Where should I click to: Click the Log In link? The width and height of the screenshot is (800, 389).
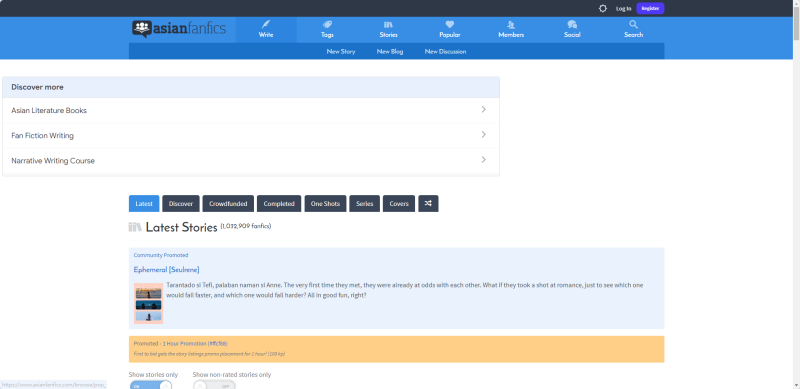[x=623, y=9]
